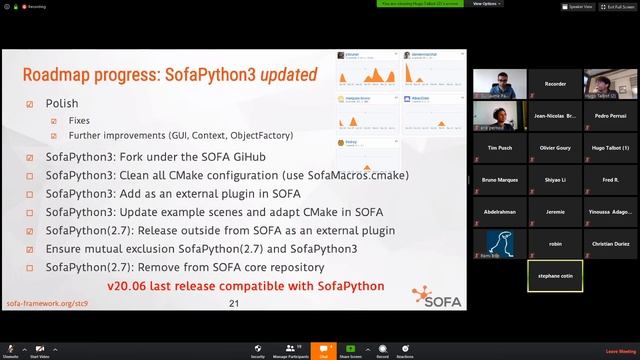Viewport: 640px width, 360px height.
Task: Click checkbox beside Ensure mutual exclusion
Action: 29,250
